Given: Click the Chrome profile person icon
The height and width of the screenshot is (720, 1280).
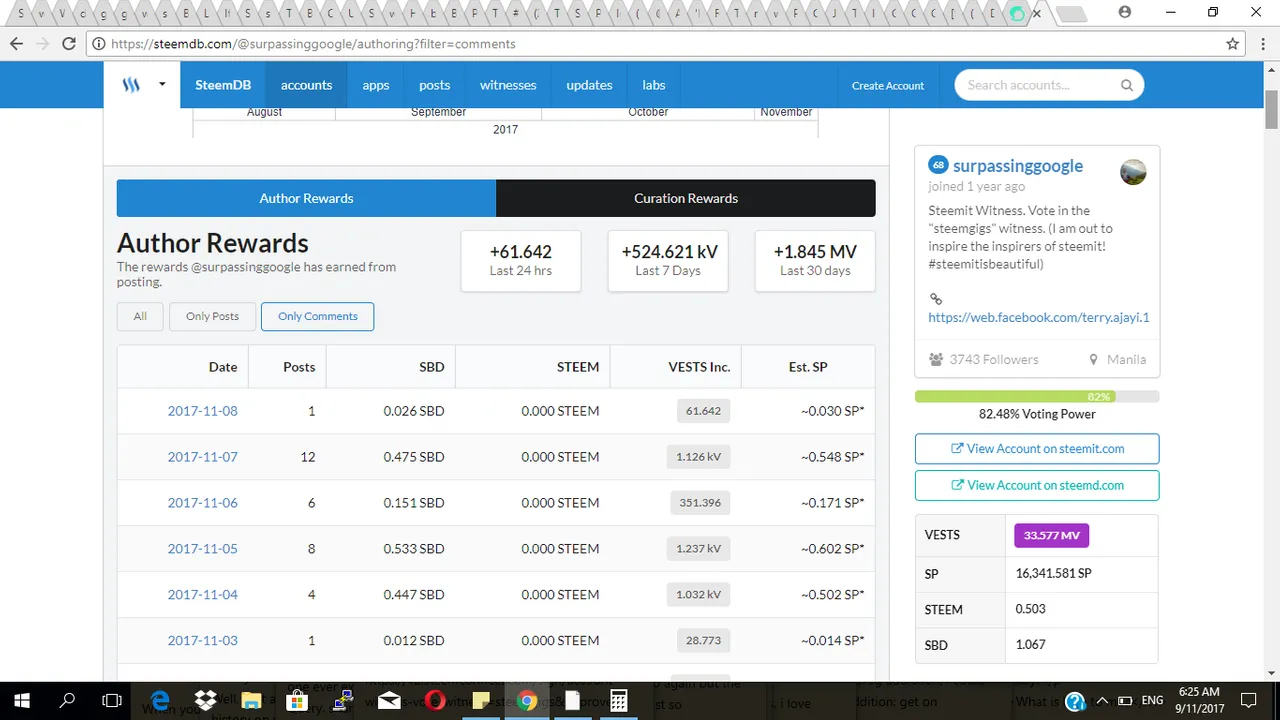Looking at the screenshot, I should pos(1126,12).
